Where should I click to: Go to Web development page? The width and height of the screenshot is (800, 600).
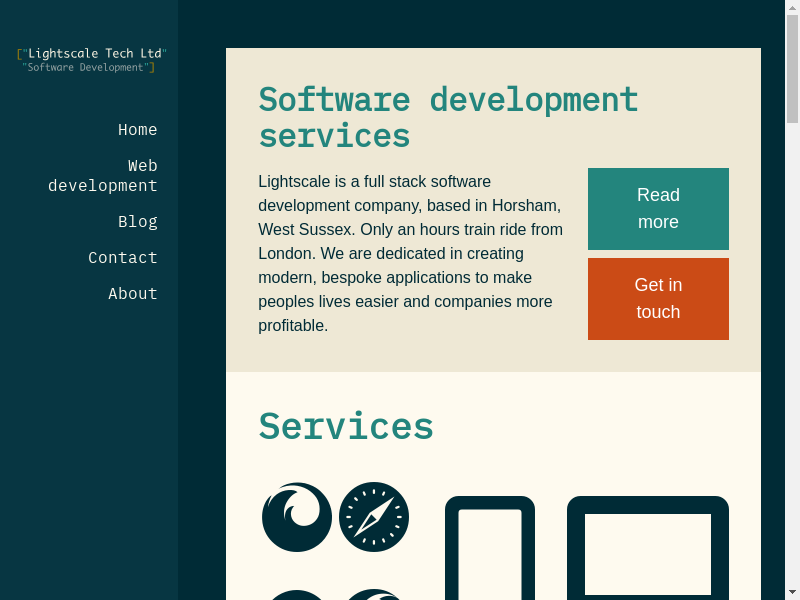pos(103,176)
